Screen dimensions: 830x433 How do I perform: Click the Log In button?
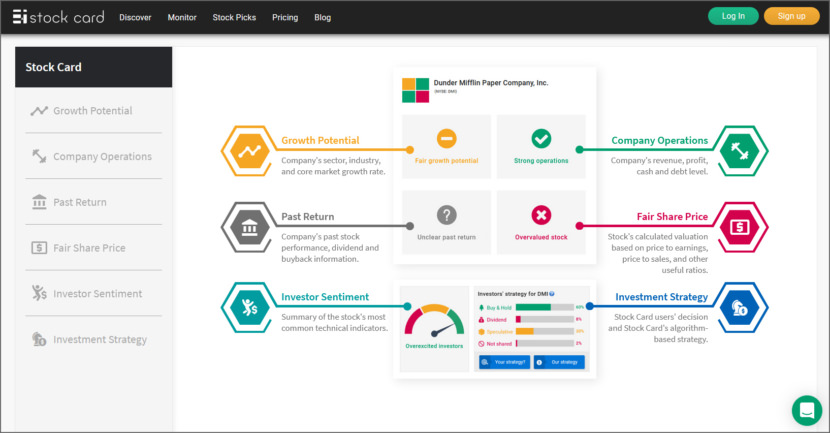coord(733,16)
